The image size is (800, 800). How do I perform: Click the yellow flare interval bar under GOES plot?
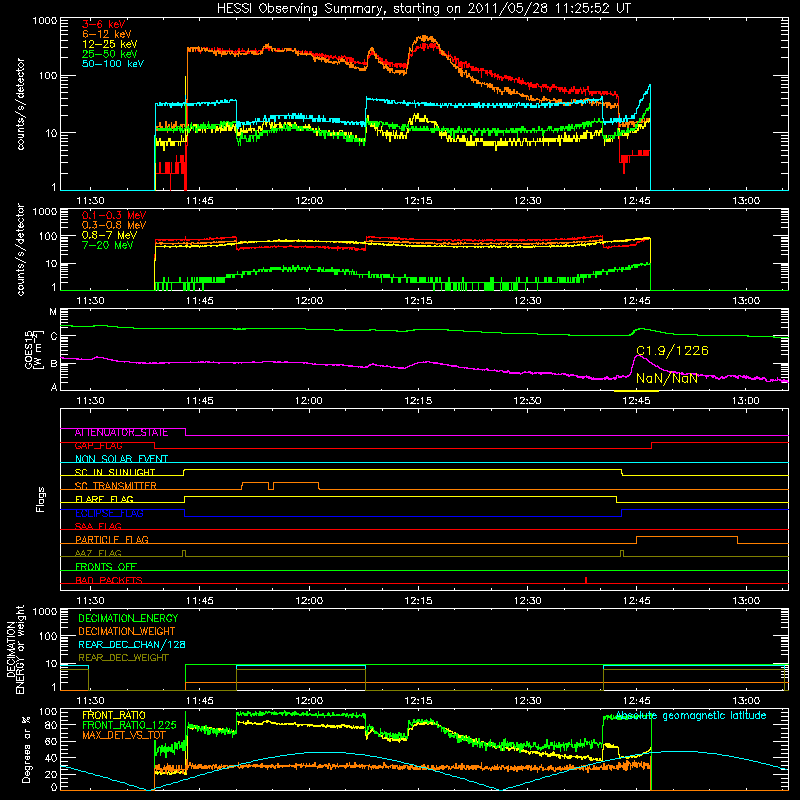pos(636,391)
